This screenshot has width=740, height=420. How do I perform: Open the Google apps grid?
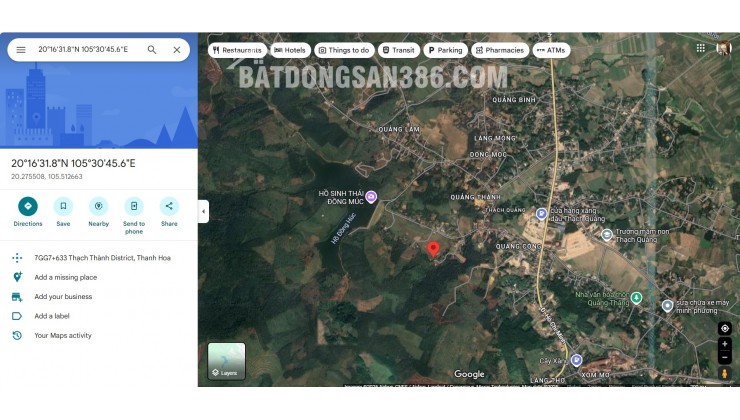coord(701,48)
